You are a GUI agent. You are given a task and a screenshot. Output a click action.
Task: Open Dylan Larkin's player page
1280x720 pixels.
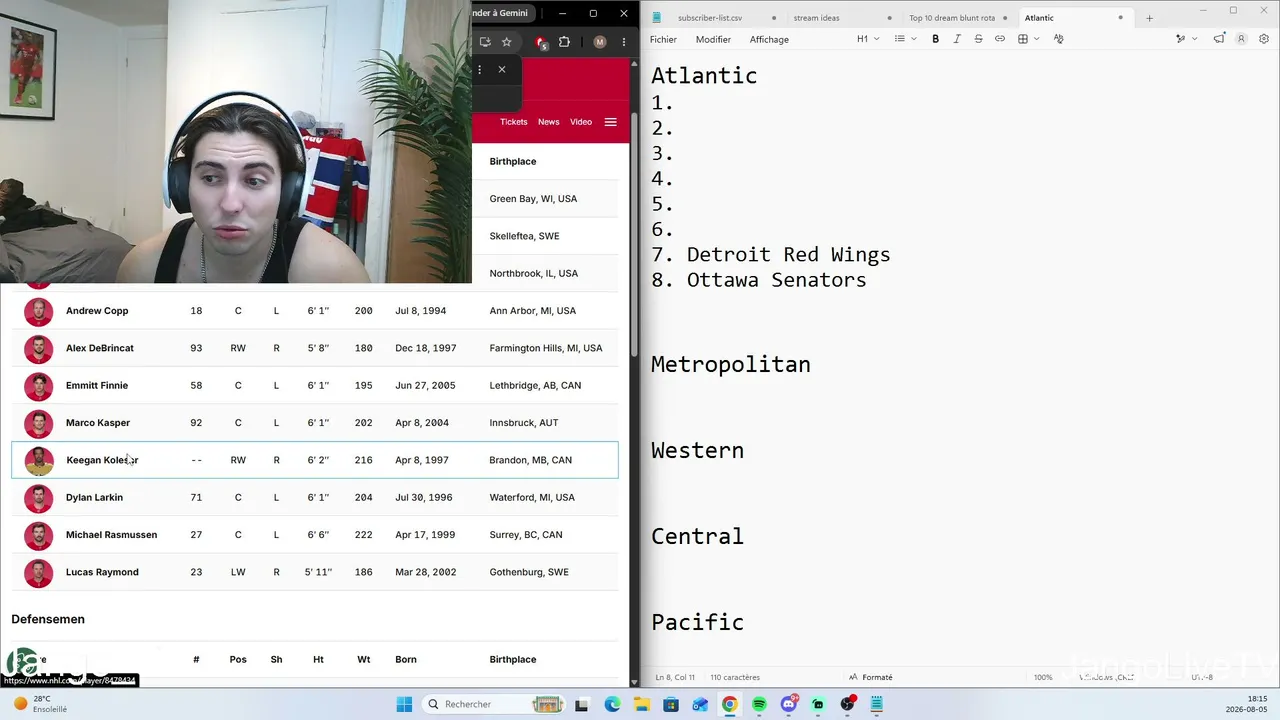[94, 497]
